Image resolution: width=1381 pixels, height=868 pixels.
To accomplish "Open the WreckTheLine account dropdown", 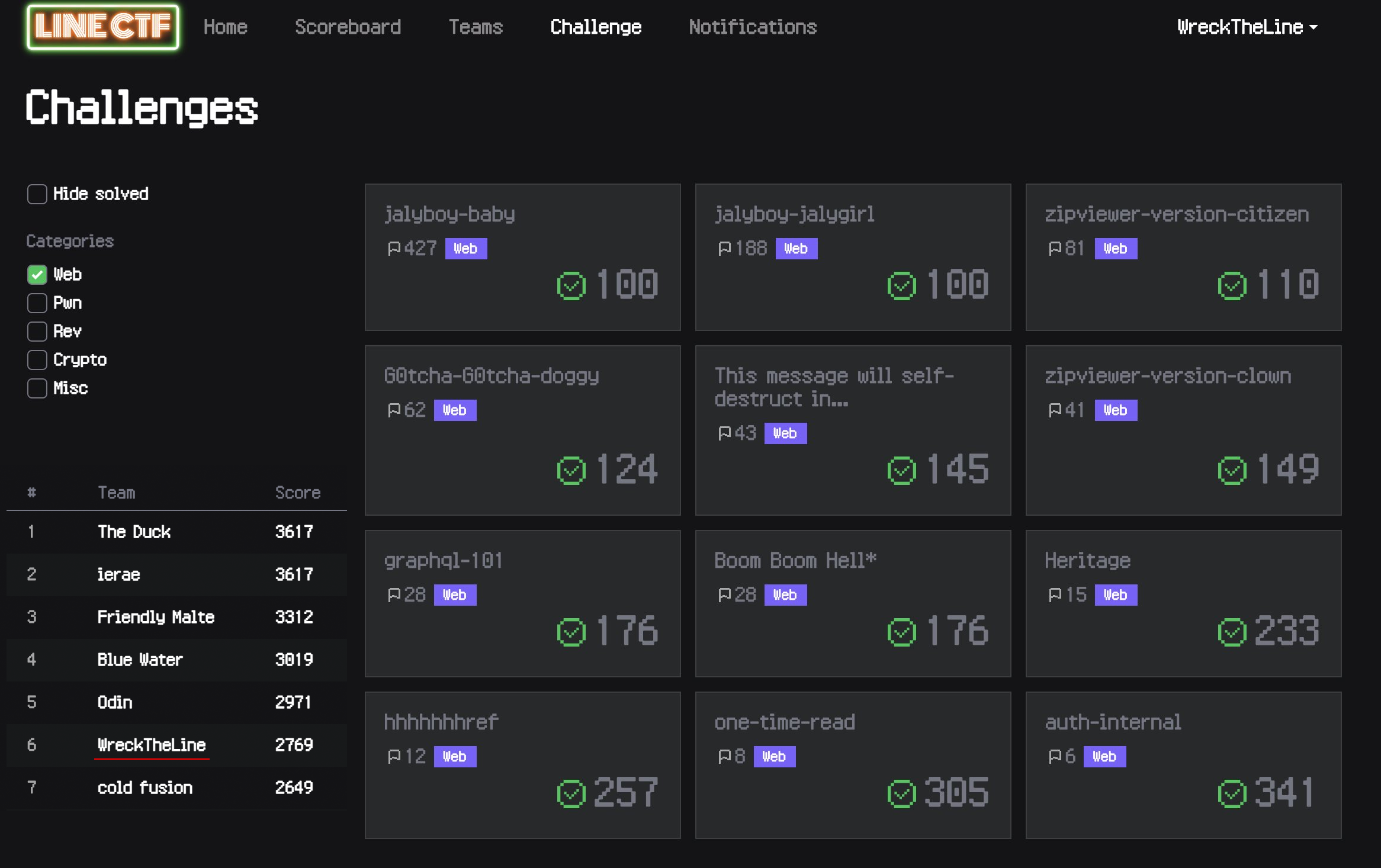I will pyautogui.click(x=1247, y=27).
